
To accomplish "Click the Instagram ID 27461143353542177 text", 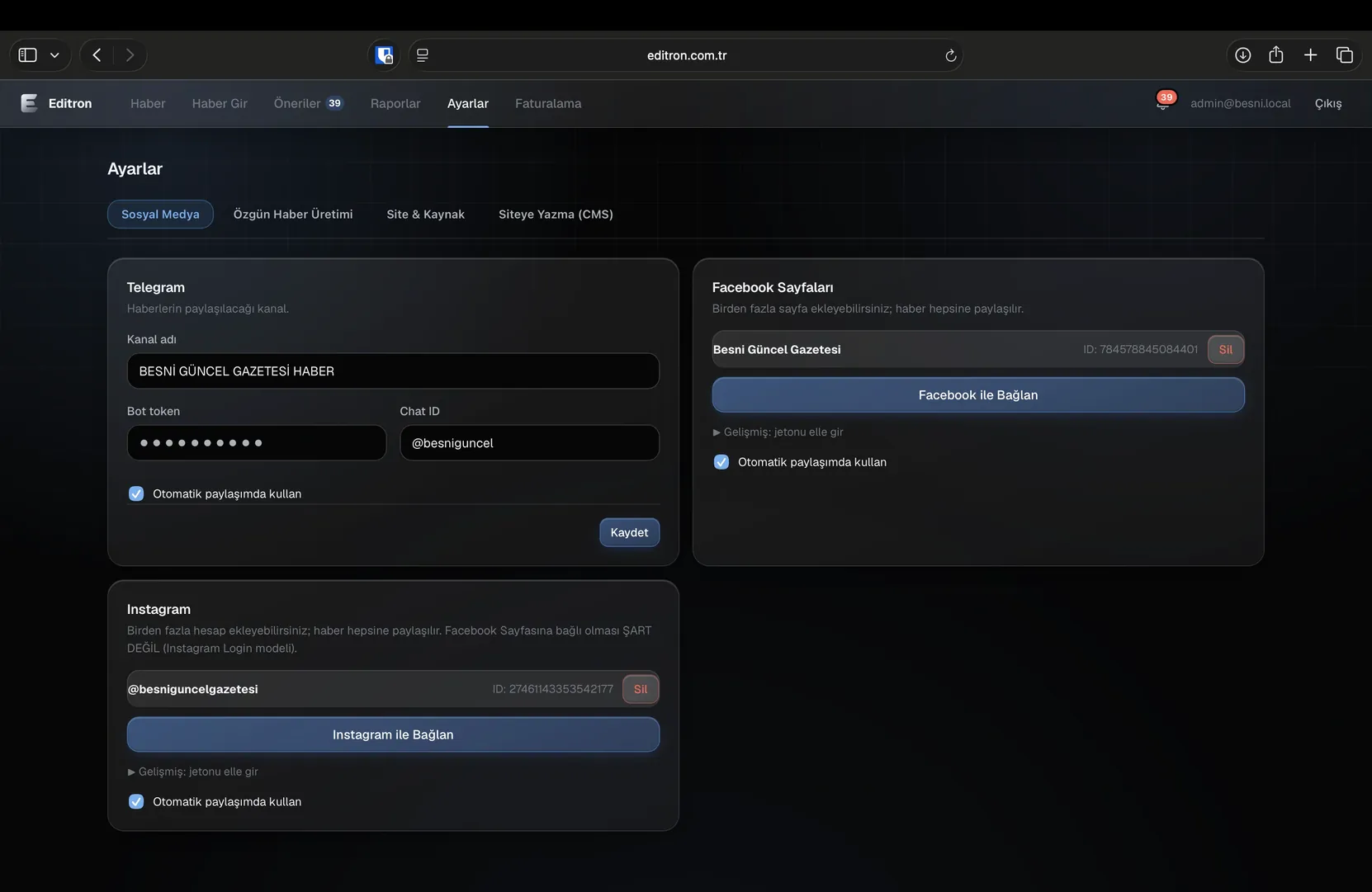I will click(553, 689).
